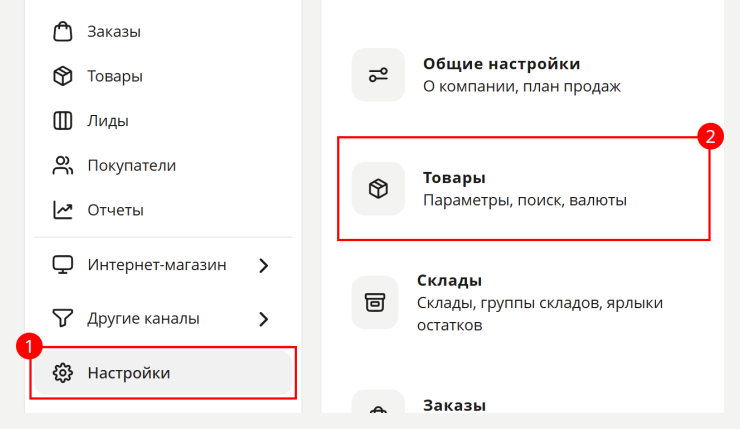Click the sliders icon of Общие настройки
The image size is (740, 429).
pos(378,75)
